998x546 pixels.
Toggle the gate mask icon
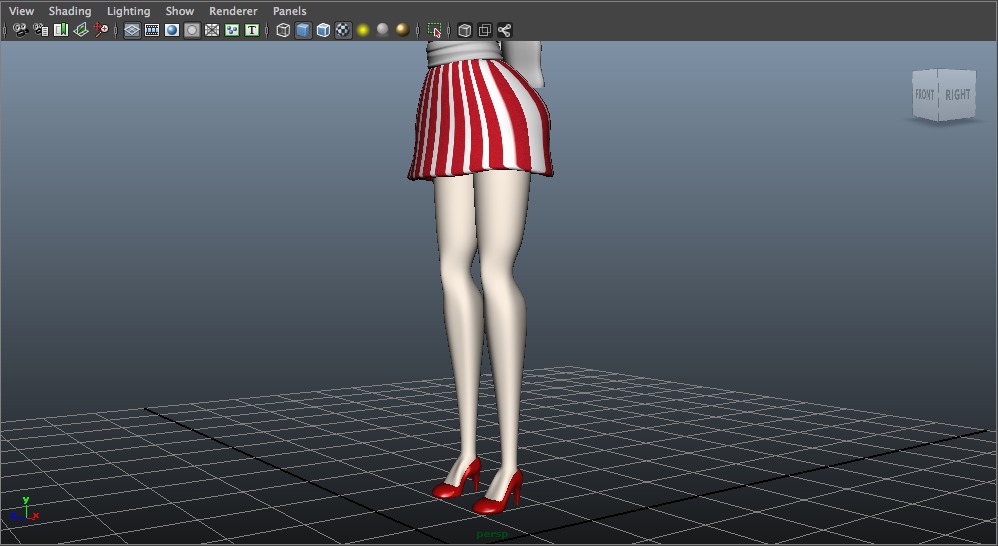(x=192, y=30)
